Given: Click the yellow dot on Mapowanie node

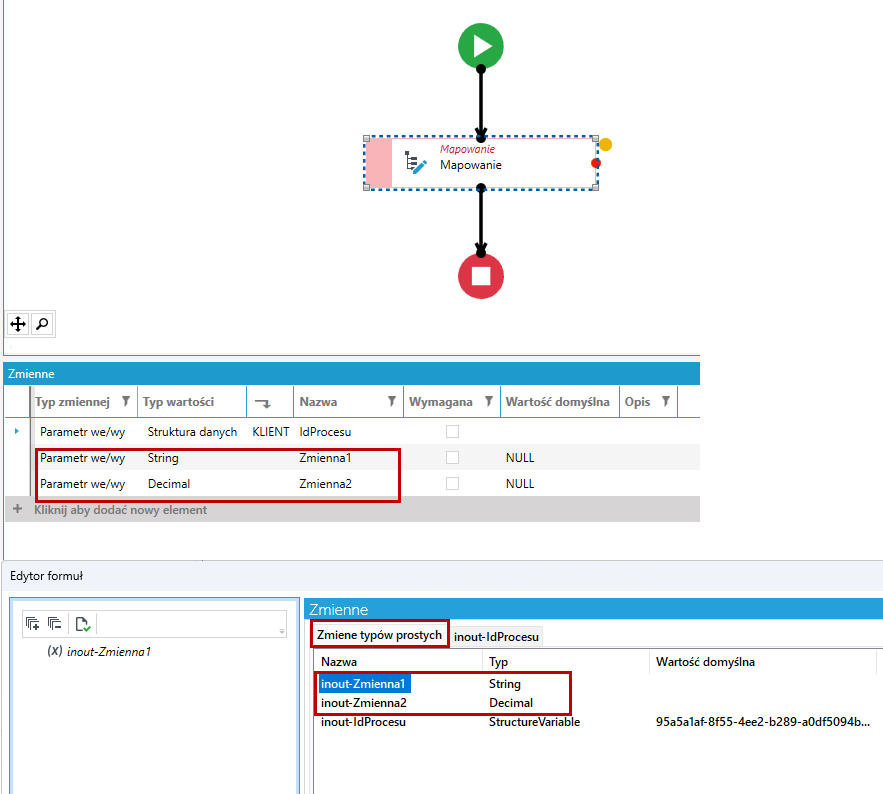Looking at the screenshot, I should coord(605,145).
